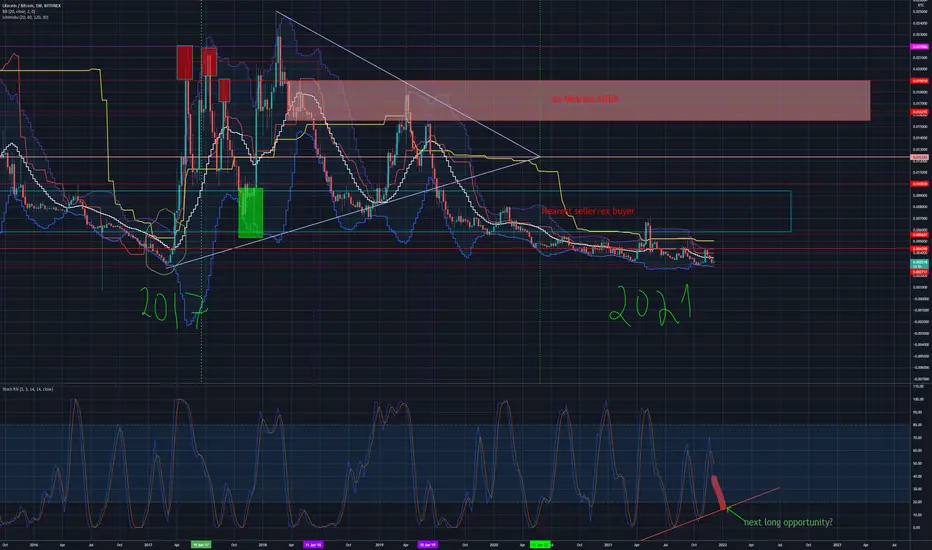Select the 'ex Nearest seller' text annotation

pos(585,99)
